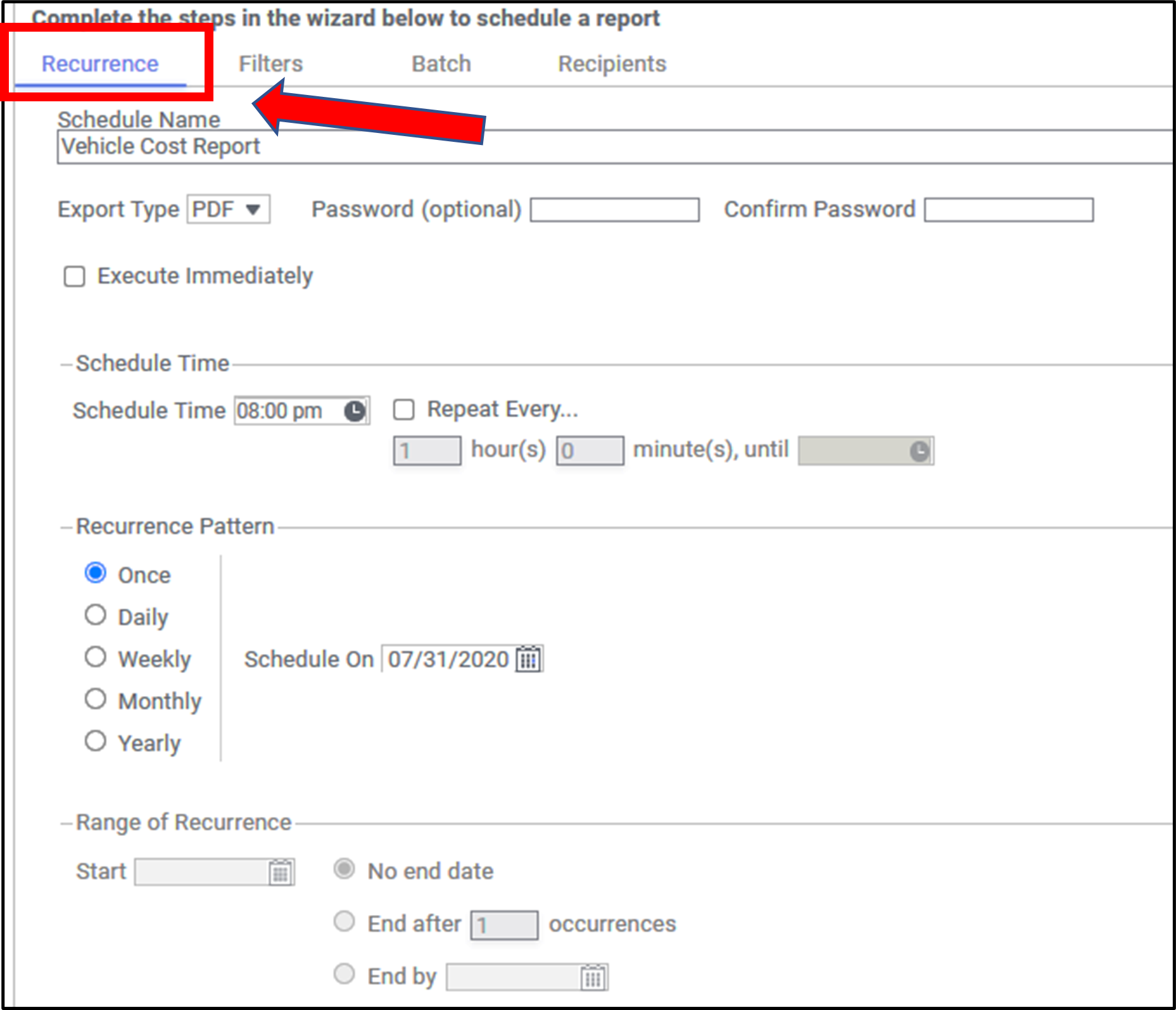Focus the Password (optional) field
The image size is (1176, 1010).
tap(614, 210)
